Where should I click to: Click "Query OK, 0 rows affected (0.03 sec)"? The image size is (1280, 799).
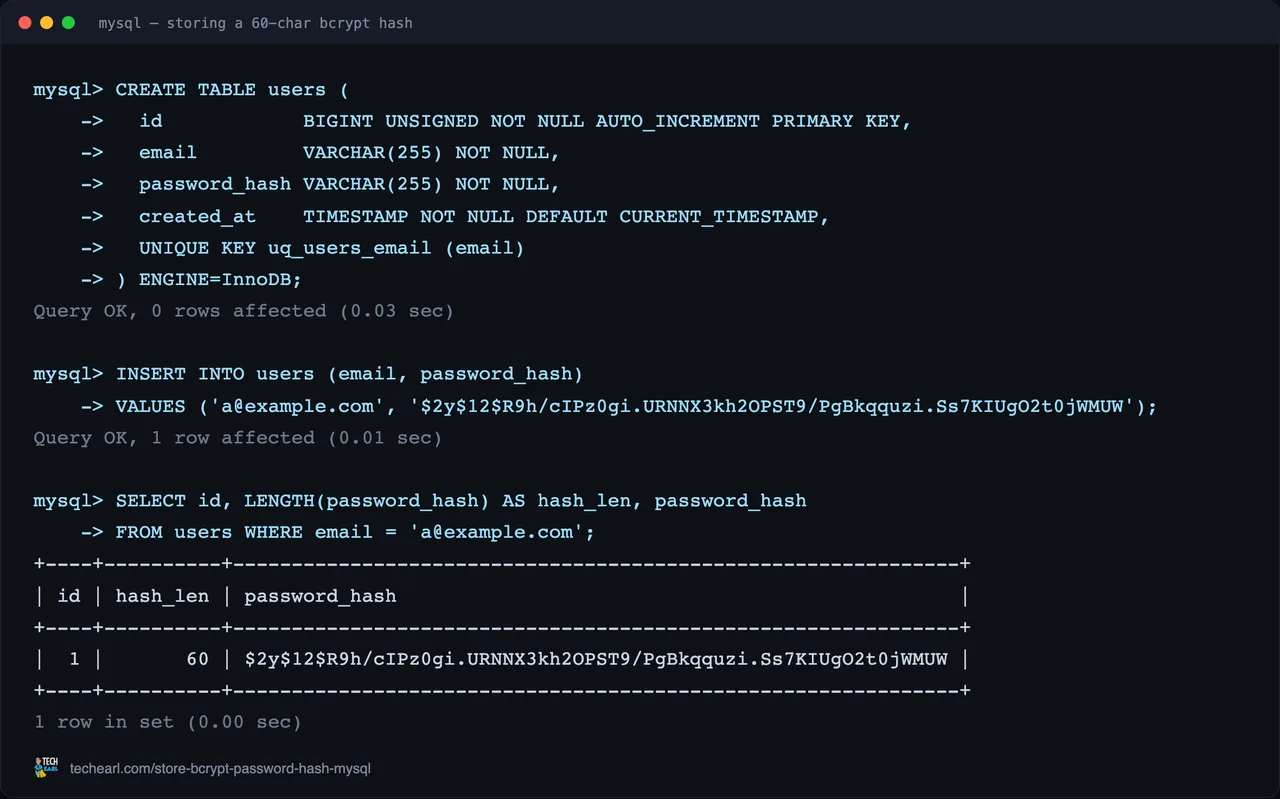pyautogui.click(x=244, y=311)
